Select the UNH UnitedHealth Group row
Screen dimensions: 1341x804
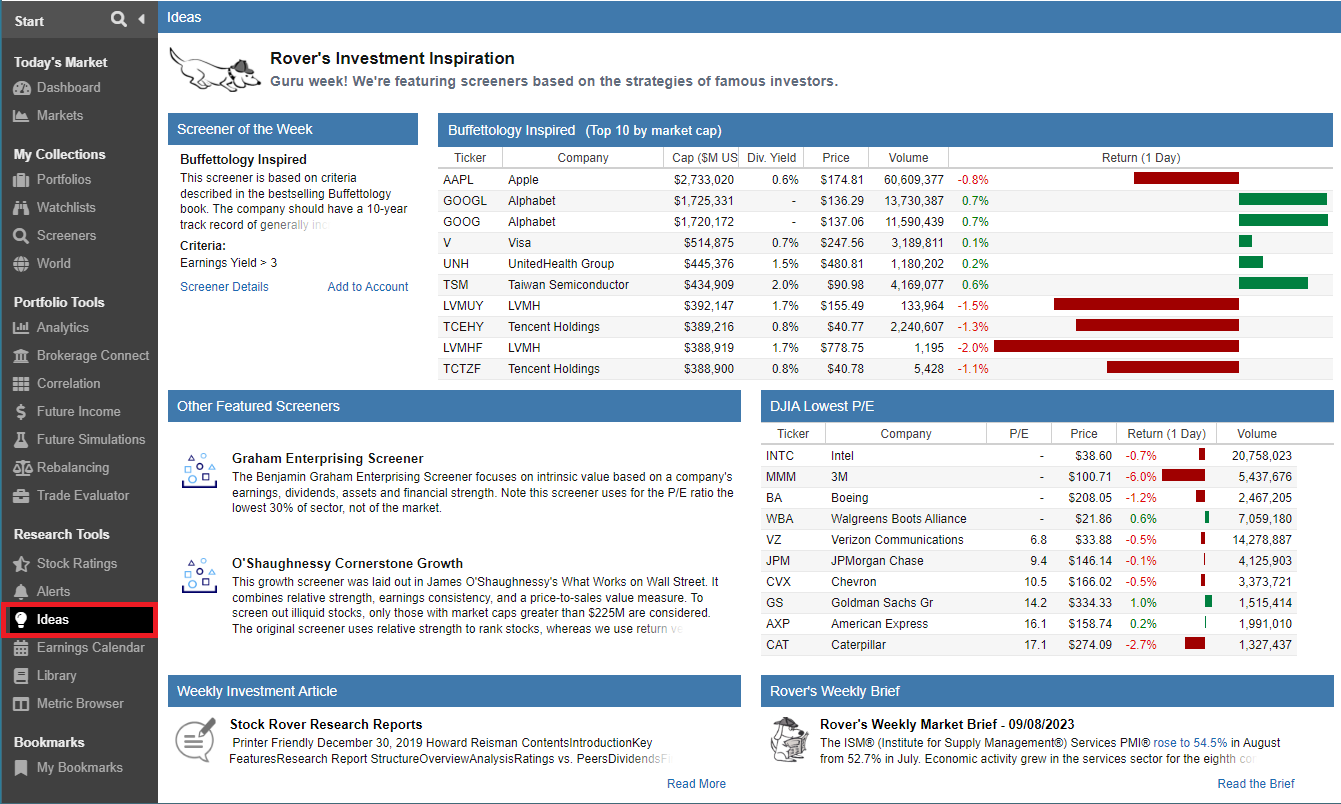click(885, 264)
